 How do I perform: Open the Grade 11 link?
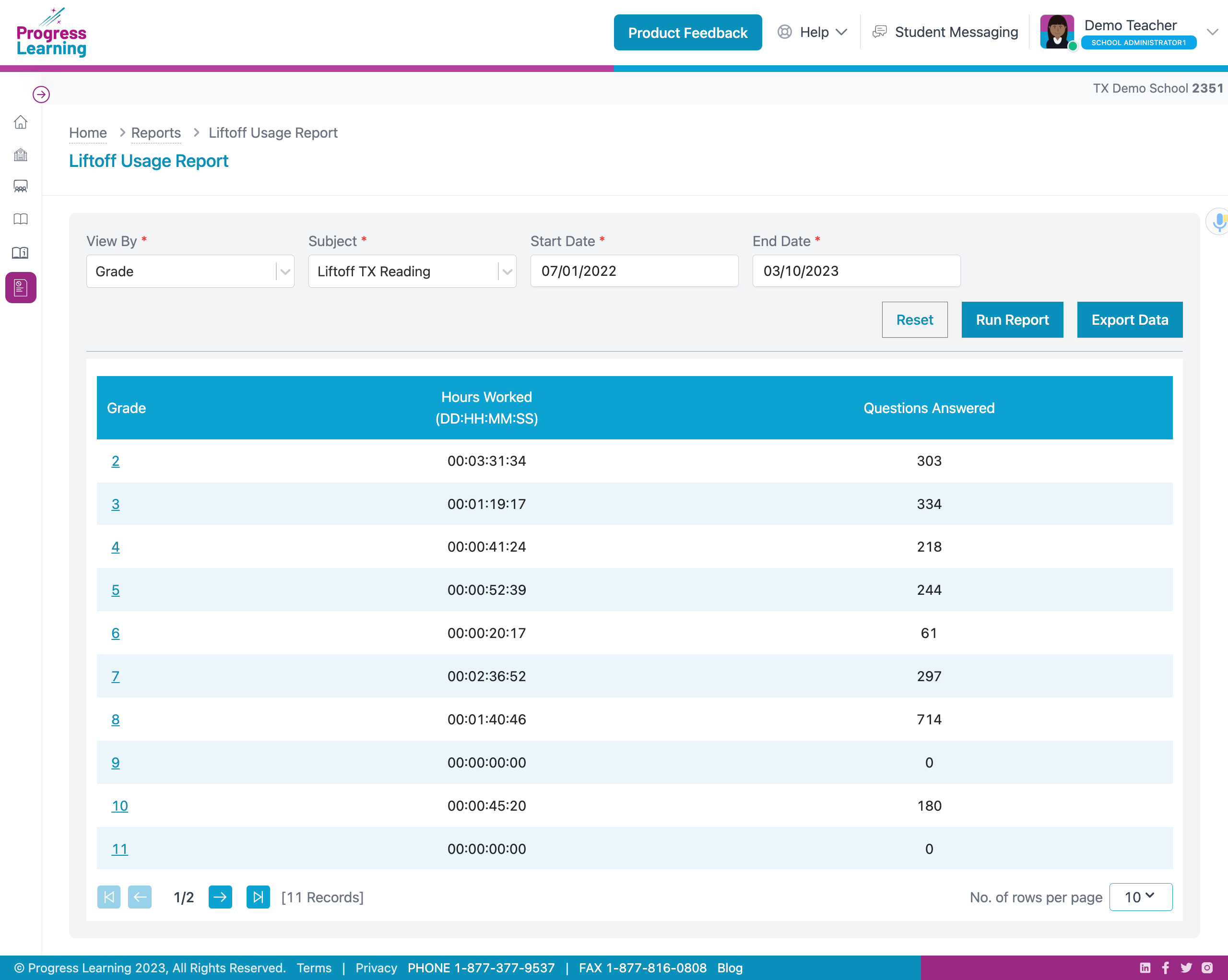(x=119, y=849)
